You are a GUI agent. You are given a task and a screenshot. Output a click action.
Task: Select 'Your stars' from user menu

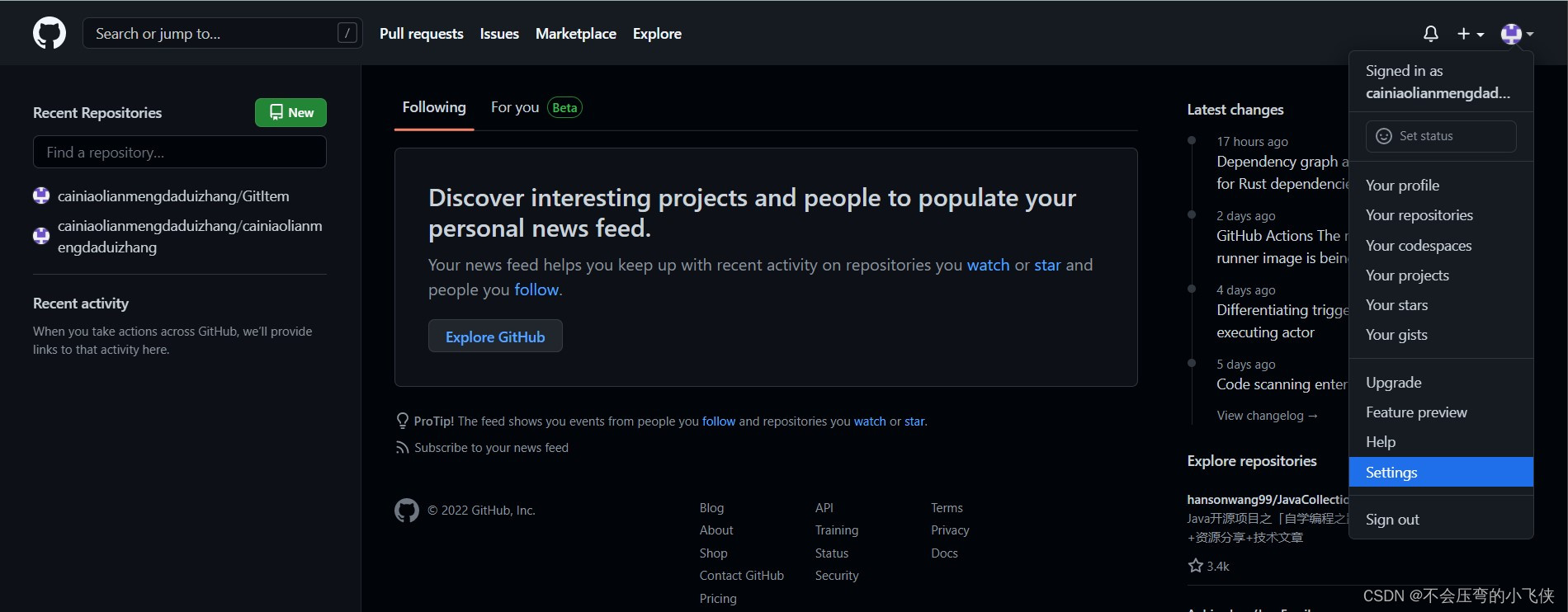coord(1441,305)
